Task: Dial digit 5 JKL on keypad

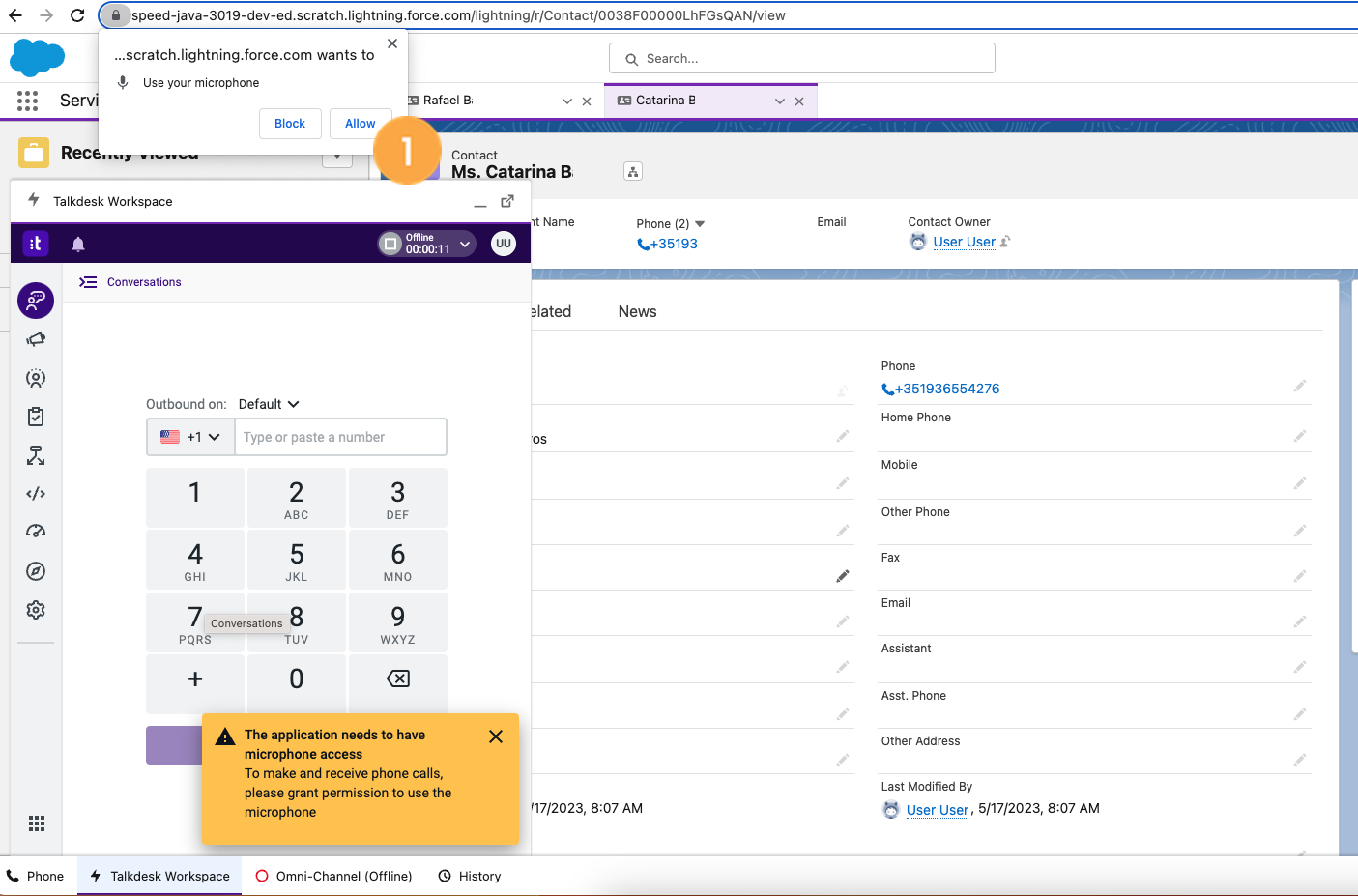Action: click(x=297, y=561)
